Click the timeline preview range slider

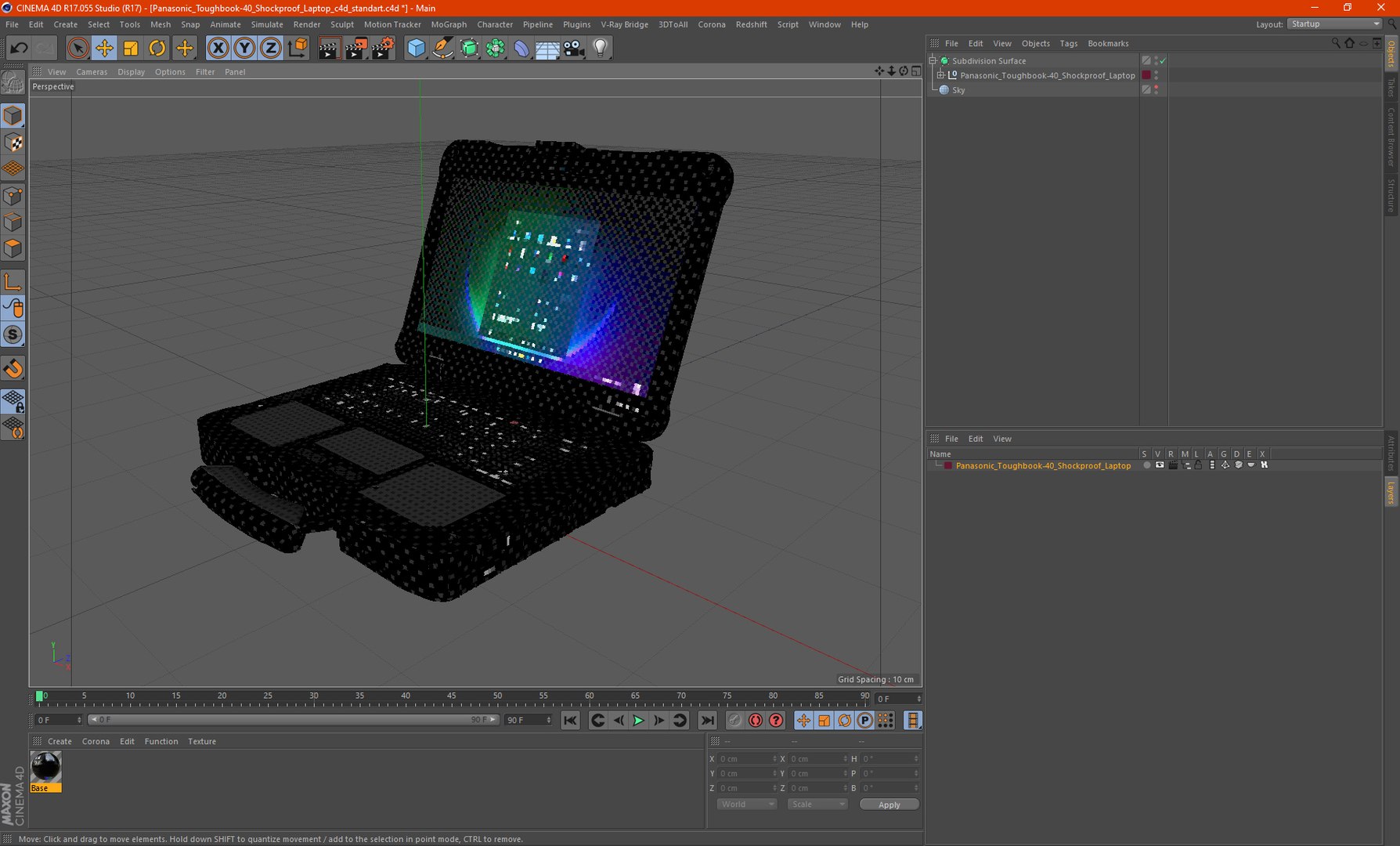[294, 720]
